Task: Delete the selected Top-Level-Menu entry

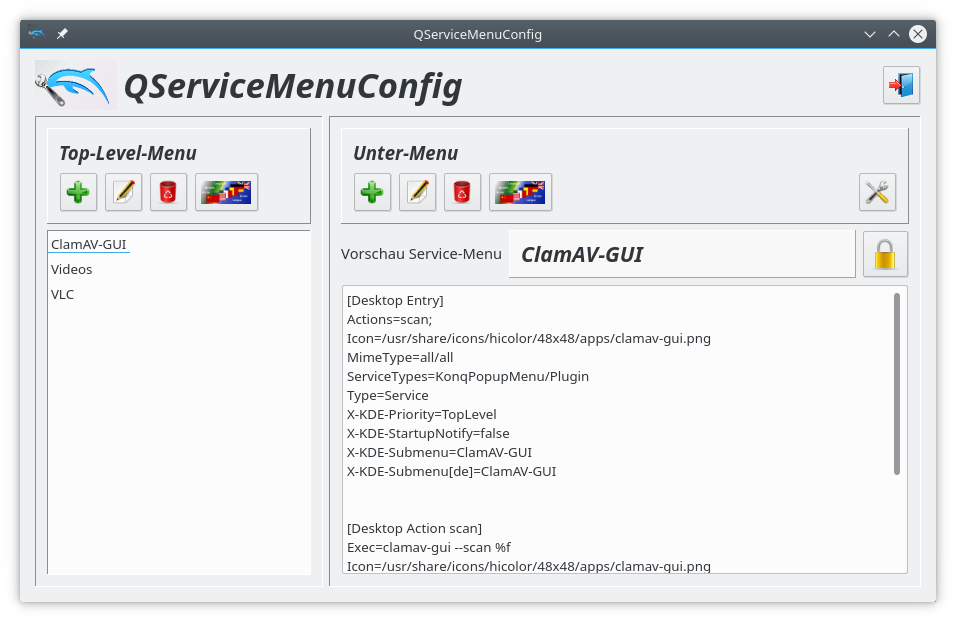Action: click(x=168, y=192)
